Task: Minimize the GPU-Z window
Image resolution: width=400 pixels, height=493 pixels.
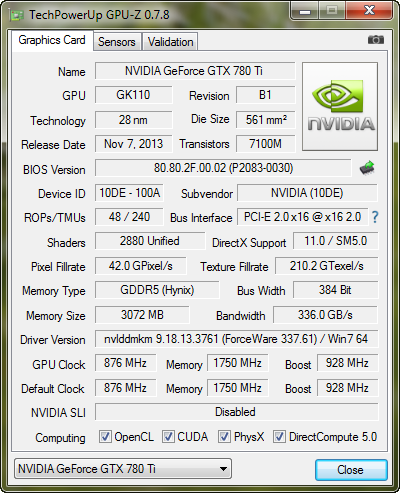Action: coord(304,11)
